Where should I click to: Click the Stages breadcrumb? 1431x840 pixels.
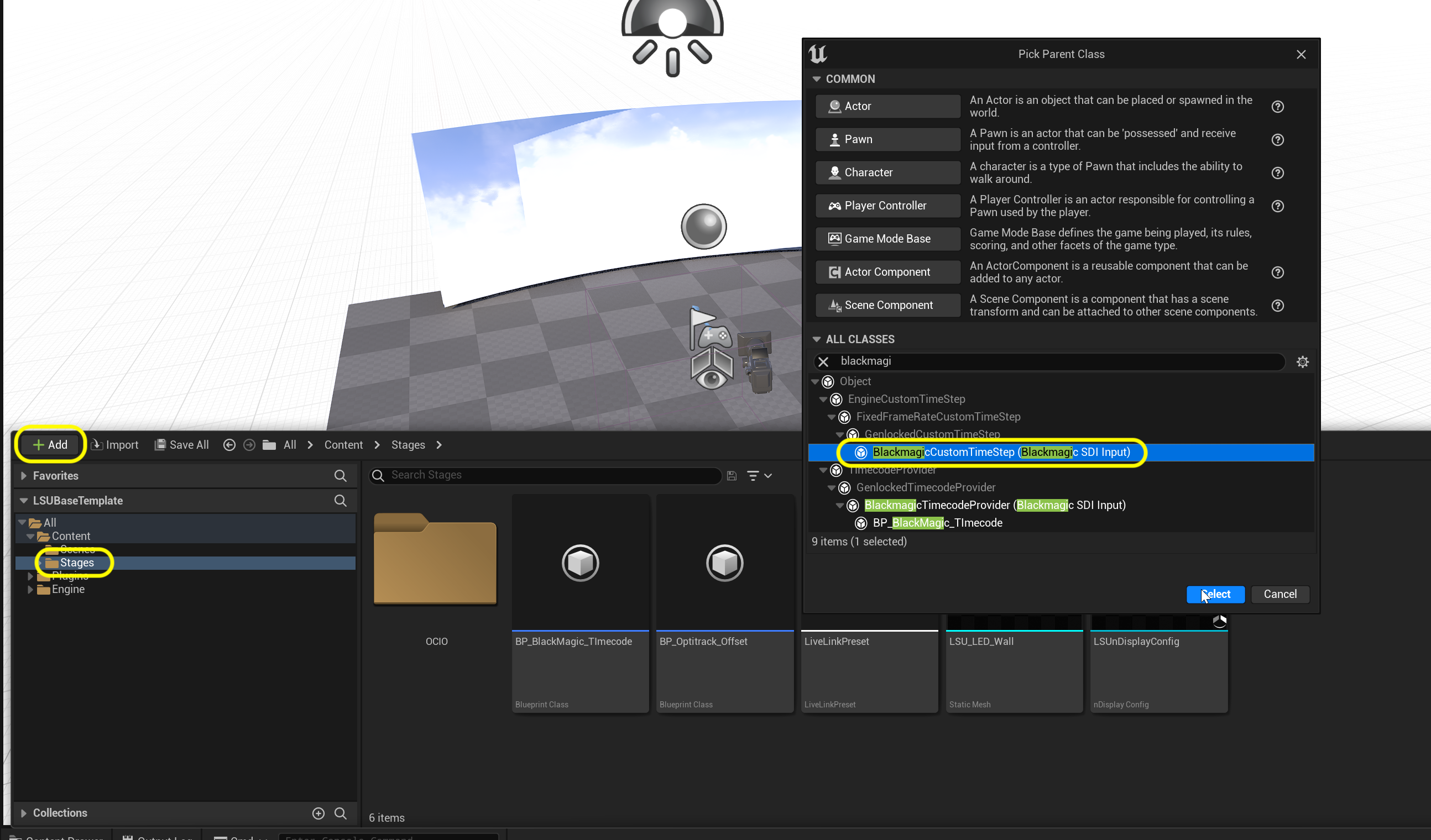tap(408, 445)
